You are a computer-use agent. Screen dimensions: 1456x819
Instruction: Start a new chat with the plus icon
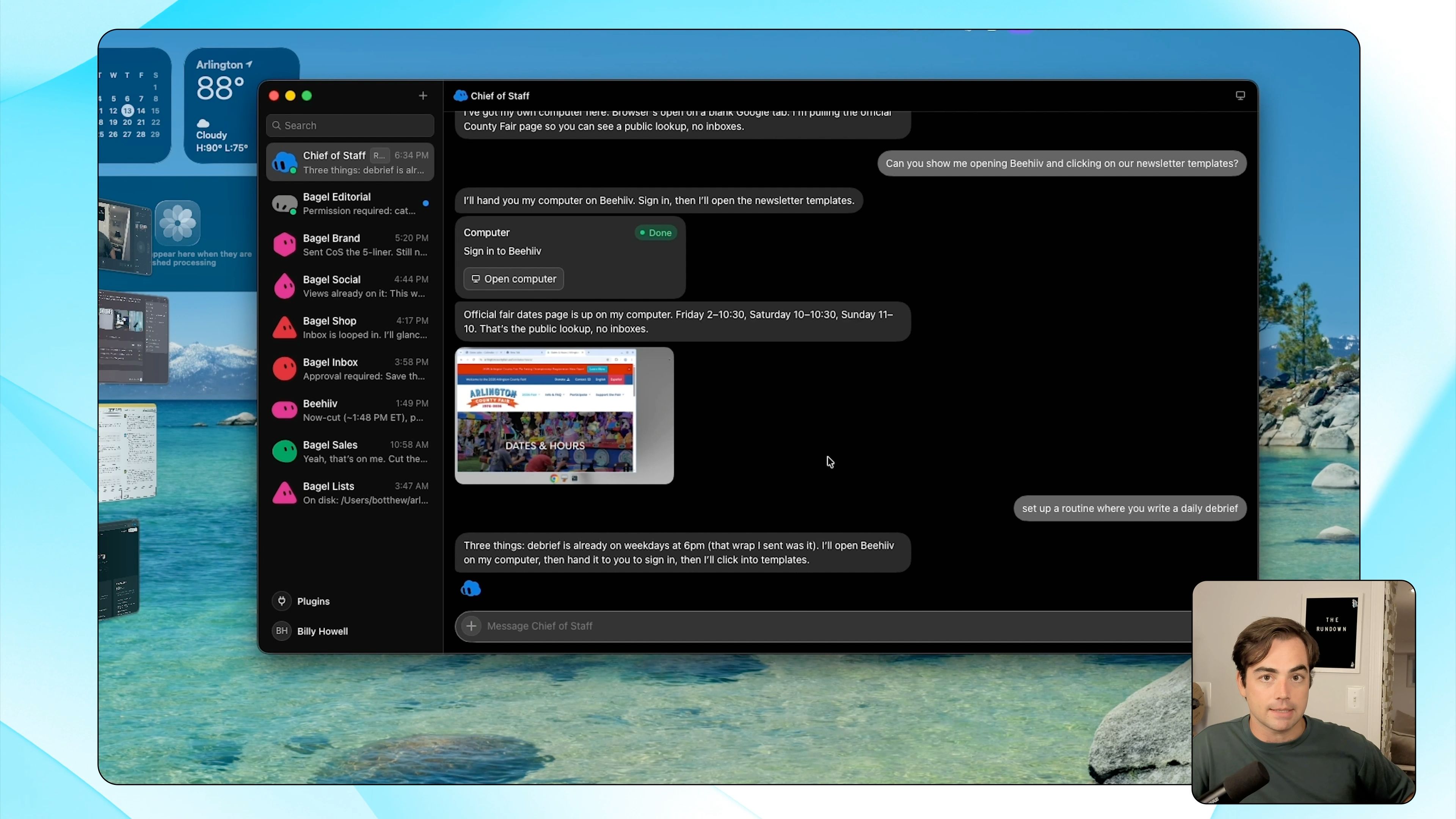pyautogui.click(x=423, y=96)
